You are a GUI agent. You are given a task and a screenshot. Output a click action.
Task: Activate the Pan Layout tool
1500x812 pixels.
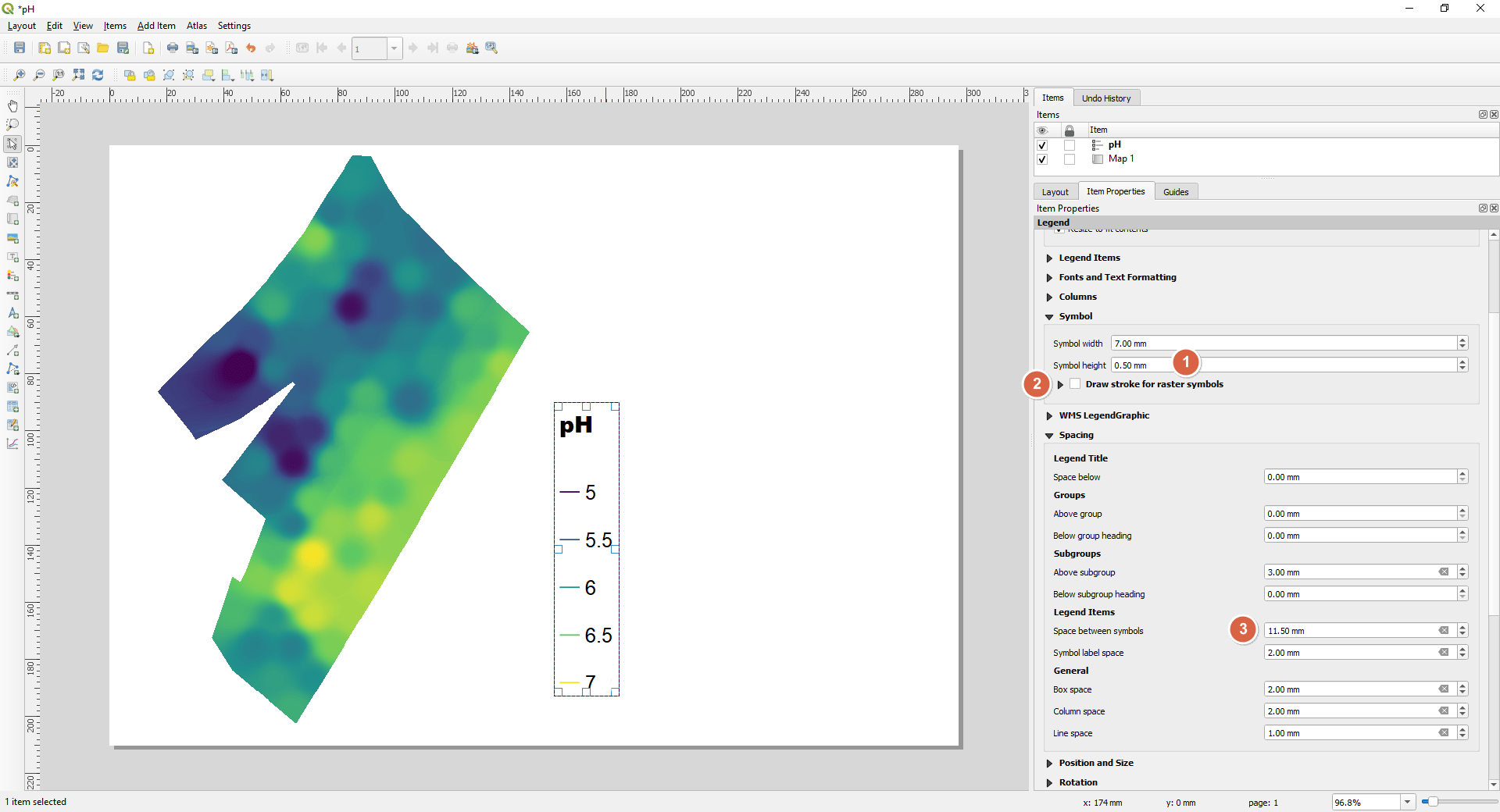point(12,105)
